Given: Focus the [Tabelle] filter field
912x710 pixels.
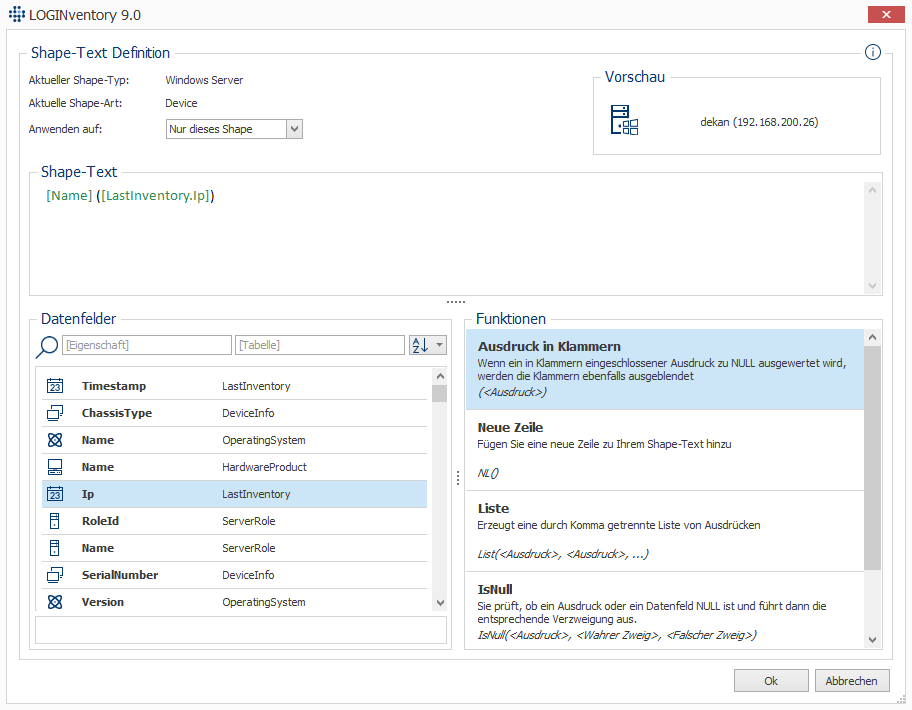Looking at the screenshot, I should pos(319,345).
